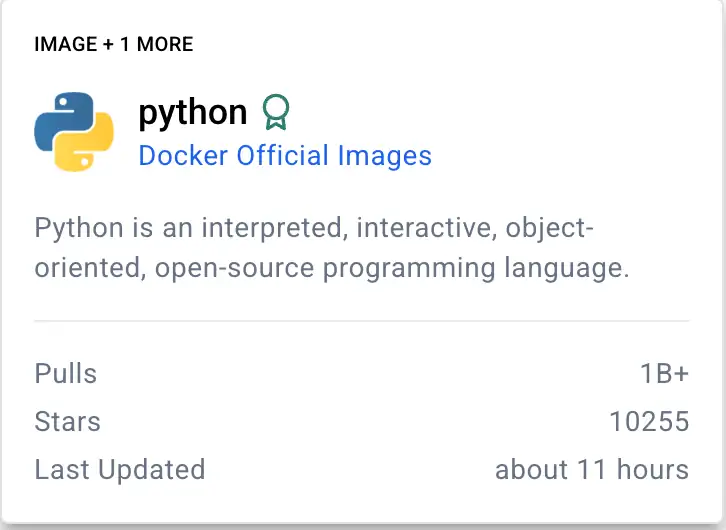Click the IMAGE + 1 MORE label
726x530 pixels.
114,44
